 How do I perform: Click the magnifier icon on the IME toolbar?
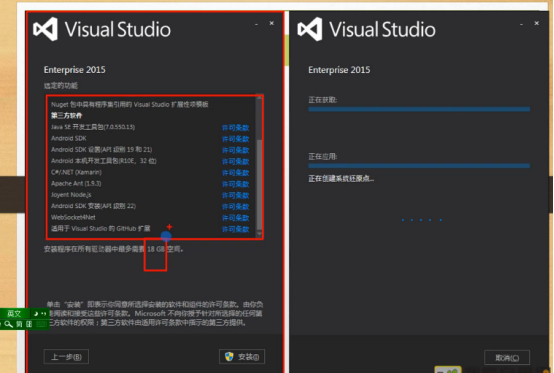8,324
